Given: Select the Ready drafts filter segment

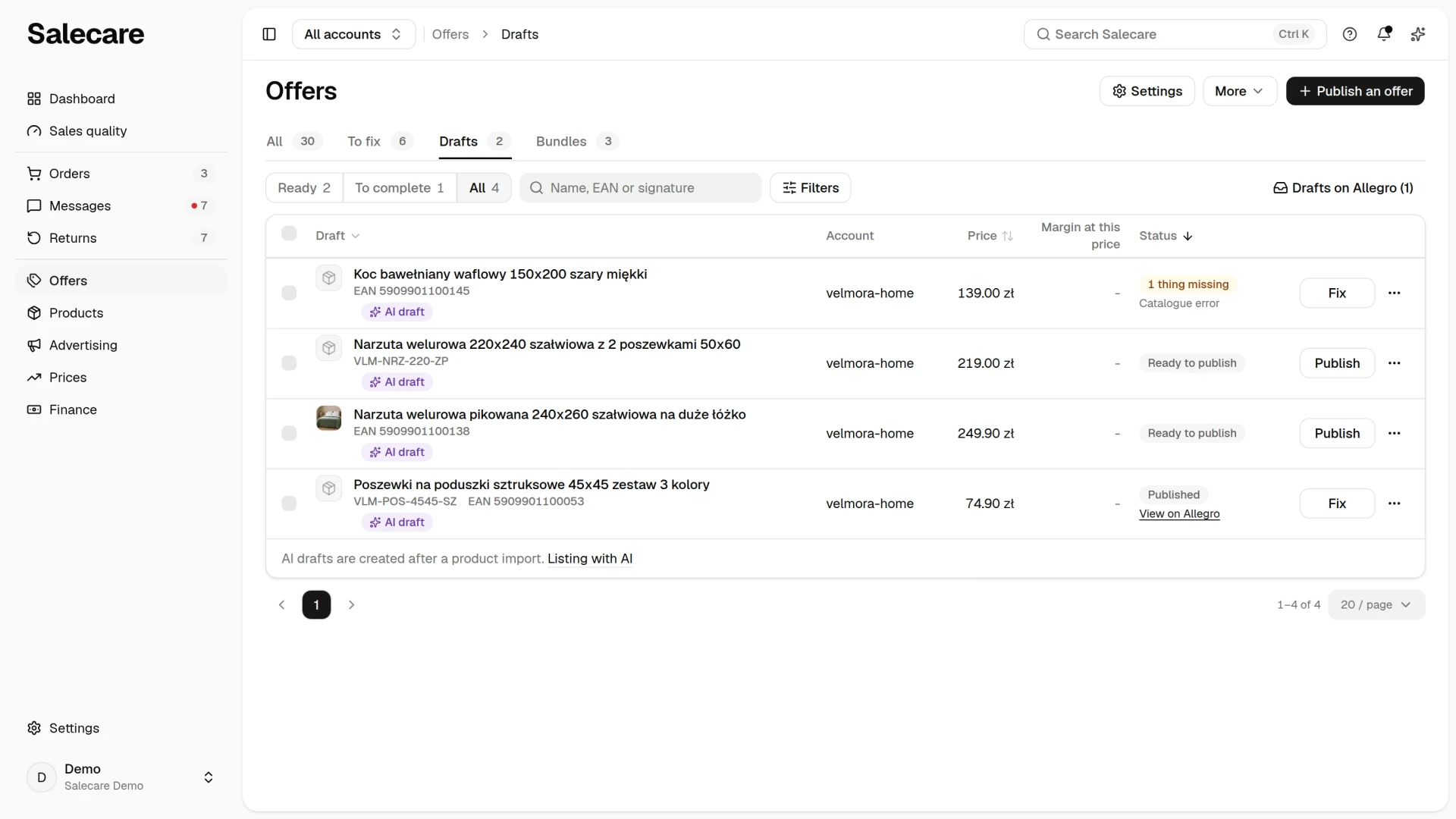Looking at the screenshot, I should [304, 188].
